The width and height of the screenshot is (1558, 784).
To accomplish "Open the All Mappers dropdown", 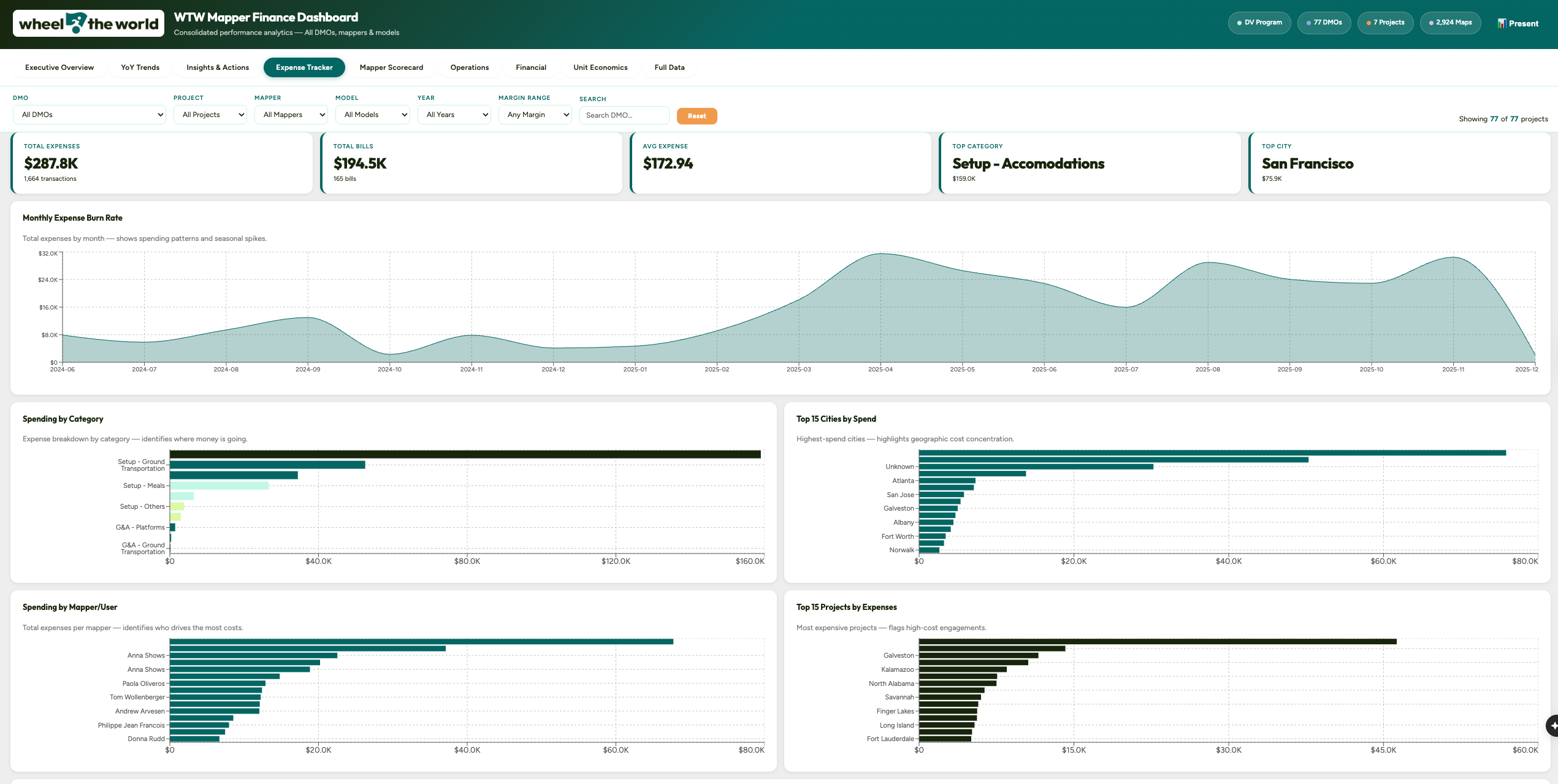I will [291, 115].
